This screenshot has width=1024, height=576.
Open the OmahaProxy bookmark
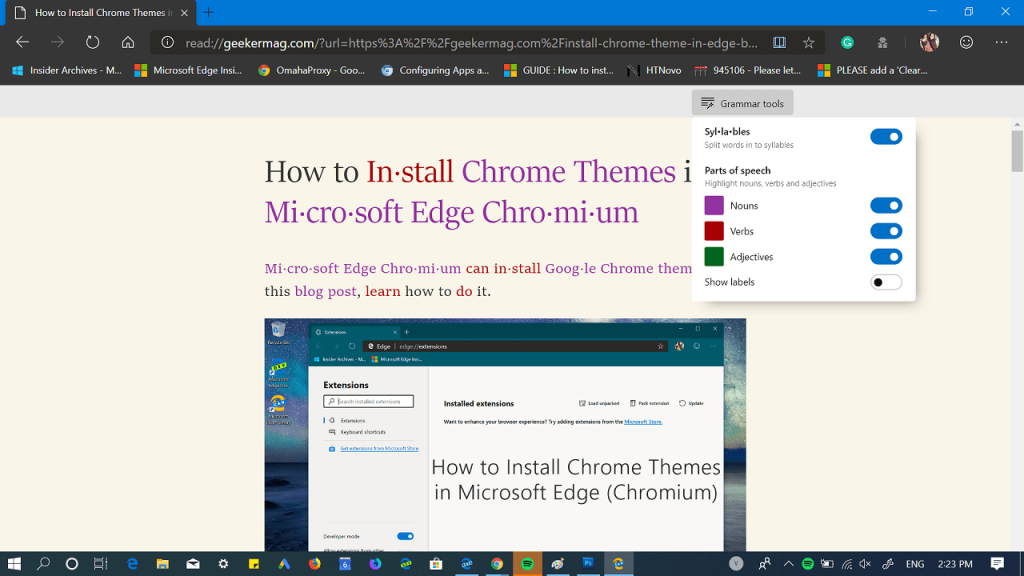click(312, 70)
